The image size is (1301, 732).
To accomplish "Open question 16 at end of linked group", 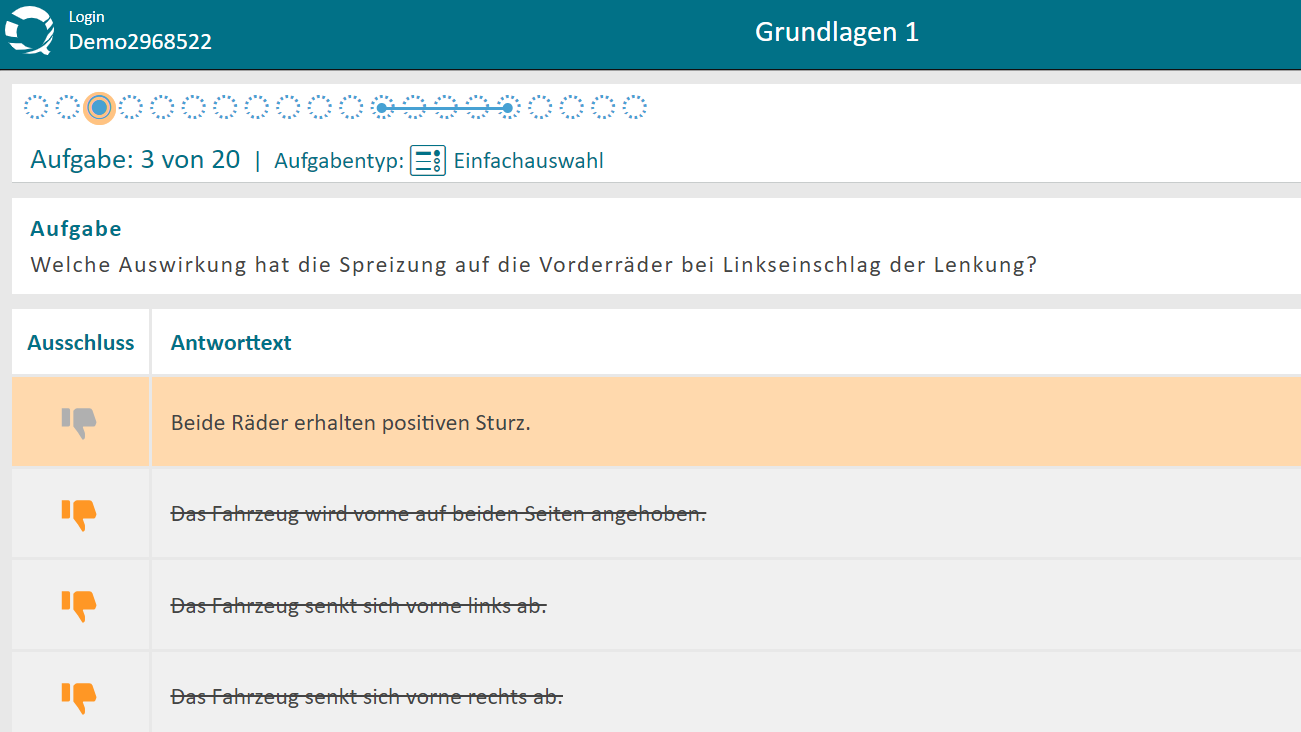I will 508,107.
